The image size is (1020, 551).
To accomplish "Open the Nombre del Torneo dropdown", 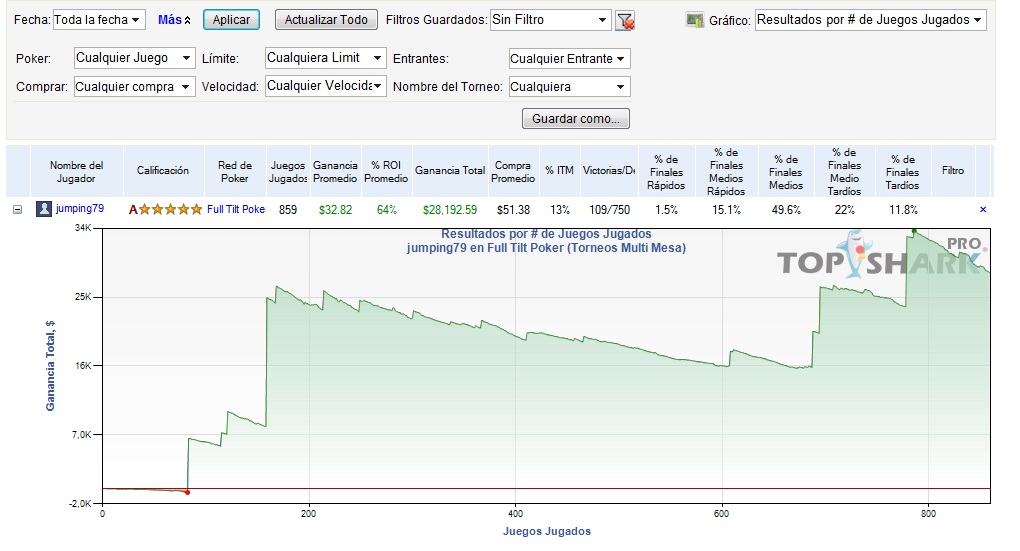I will coord(569,87).
